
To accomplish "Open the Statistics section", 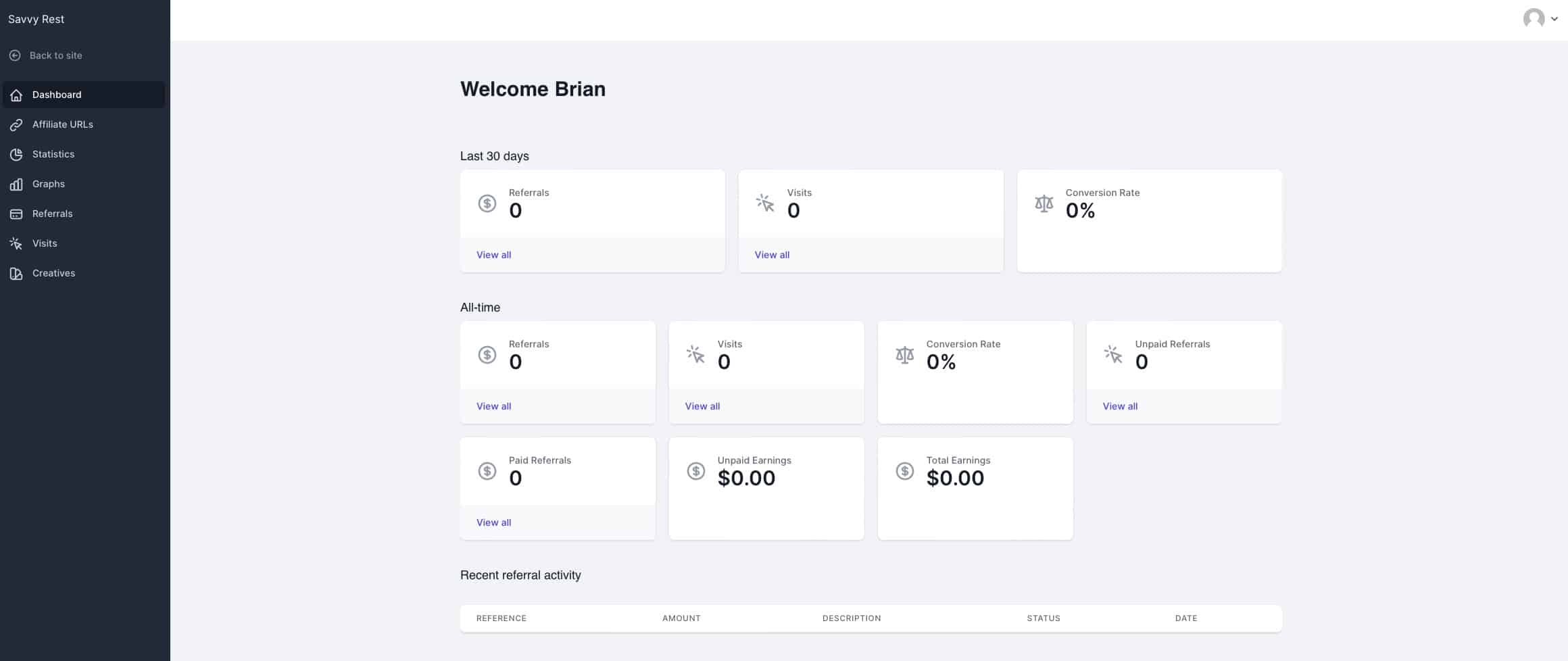I will point(84,154).
